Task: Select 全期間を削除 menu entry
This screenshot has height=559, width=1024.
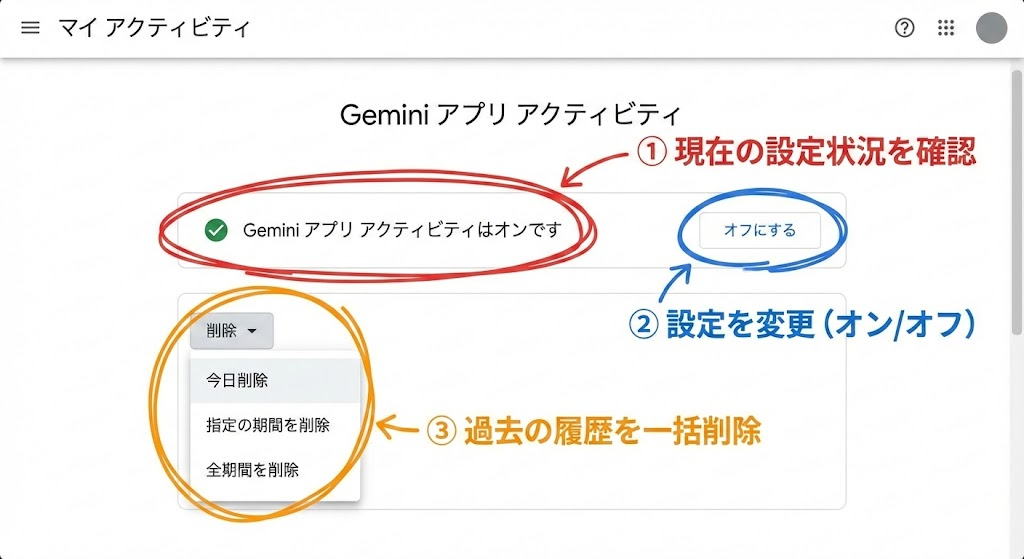Action: point(252,469)
